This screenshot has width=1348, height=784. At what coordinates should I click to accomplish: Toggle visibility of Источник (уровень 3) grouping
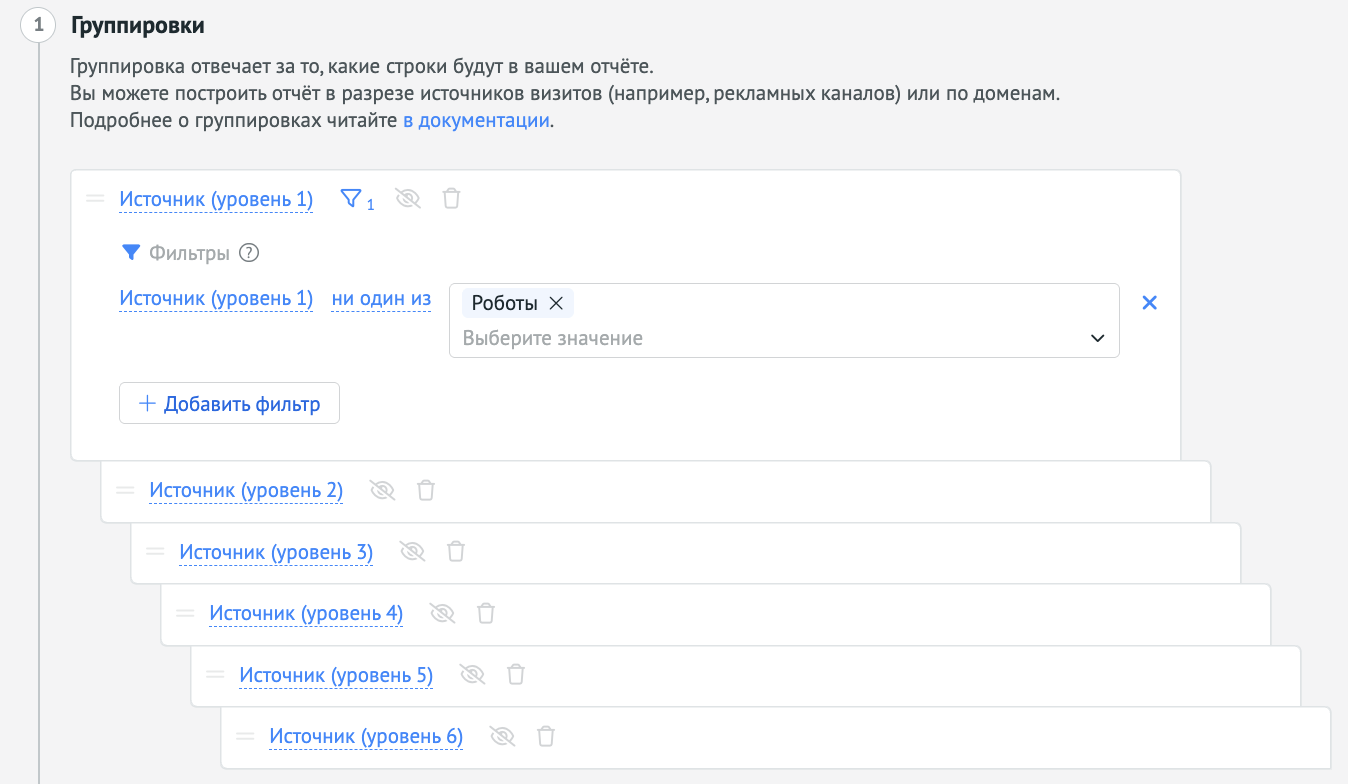tap(413, 551)
